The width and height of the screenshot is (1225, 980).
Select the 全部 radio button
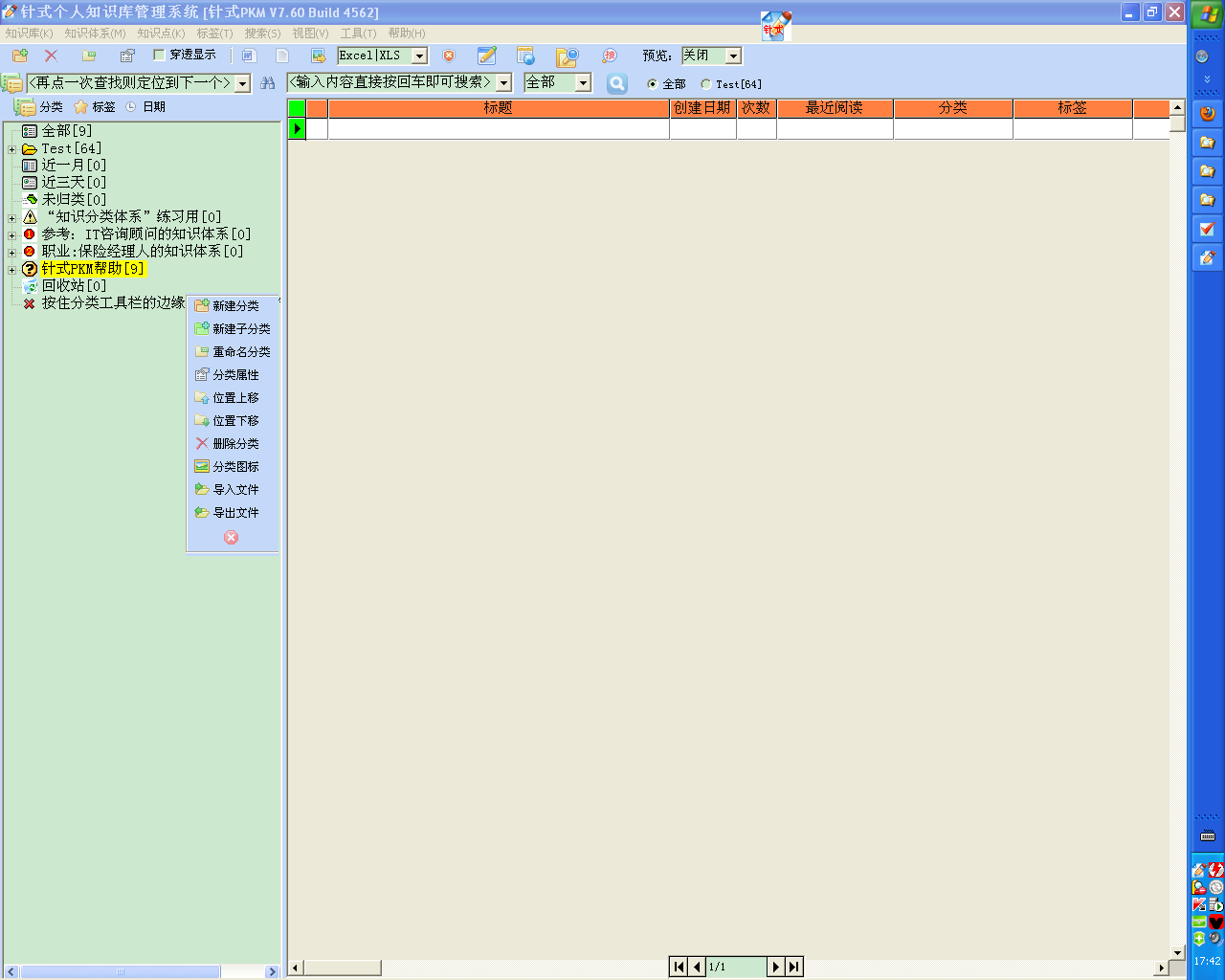coord(653,84)
